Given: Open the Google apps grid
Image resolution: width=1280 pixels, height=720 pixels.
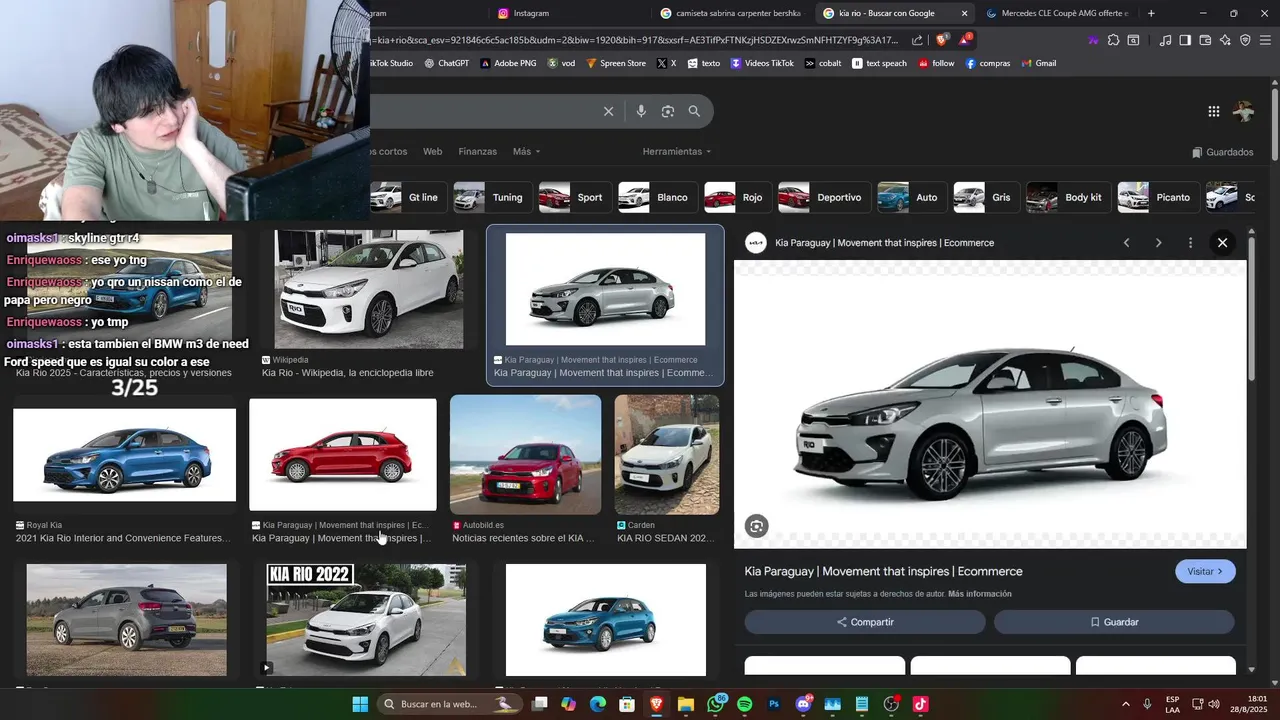Looking at the screenshot, I should pos(1214,111).
